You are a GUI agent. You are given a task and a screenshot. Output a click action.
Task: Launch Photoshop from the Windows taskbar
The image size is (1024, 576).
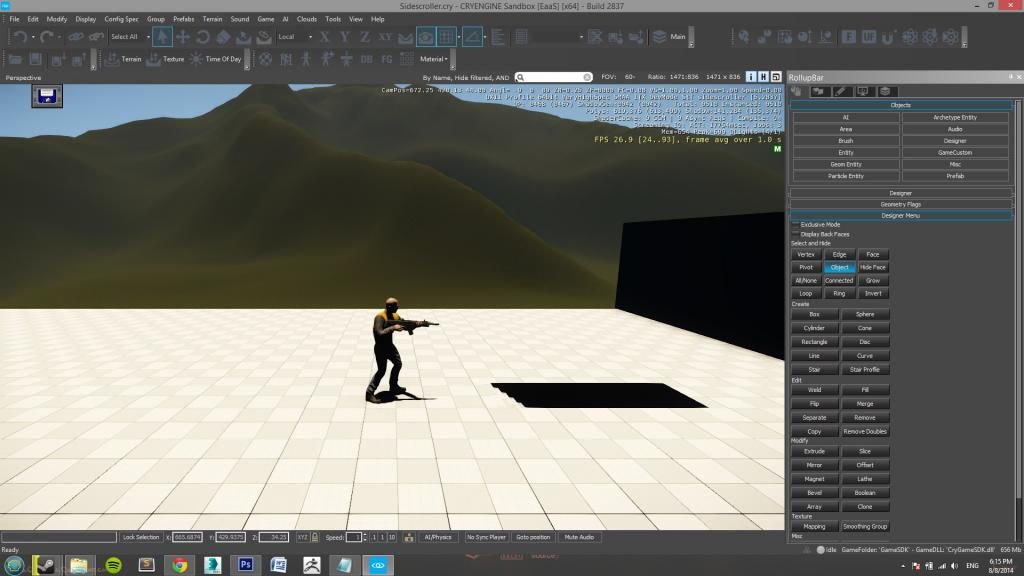click(245, 564)
